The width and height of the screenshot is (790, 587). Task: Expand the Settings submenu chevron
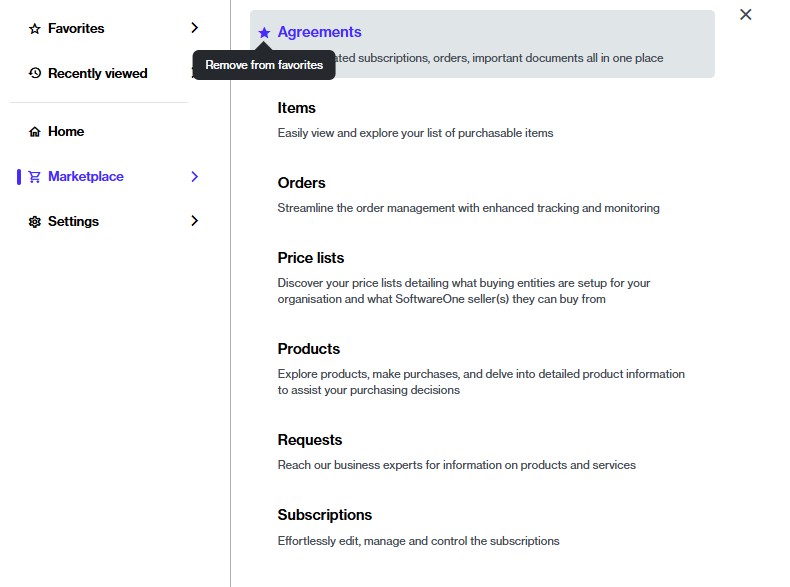coord(194,221)
